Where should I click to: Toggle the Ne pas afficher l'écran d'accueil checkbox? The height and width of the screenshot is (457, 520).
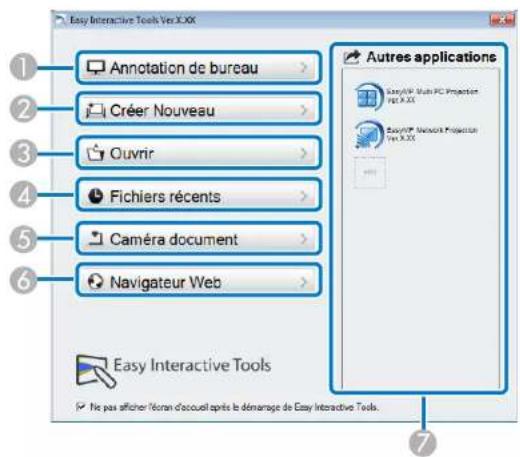pos(80,407)
